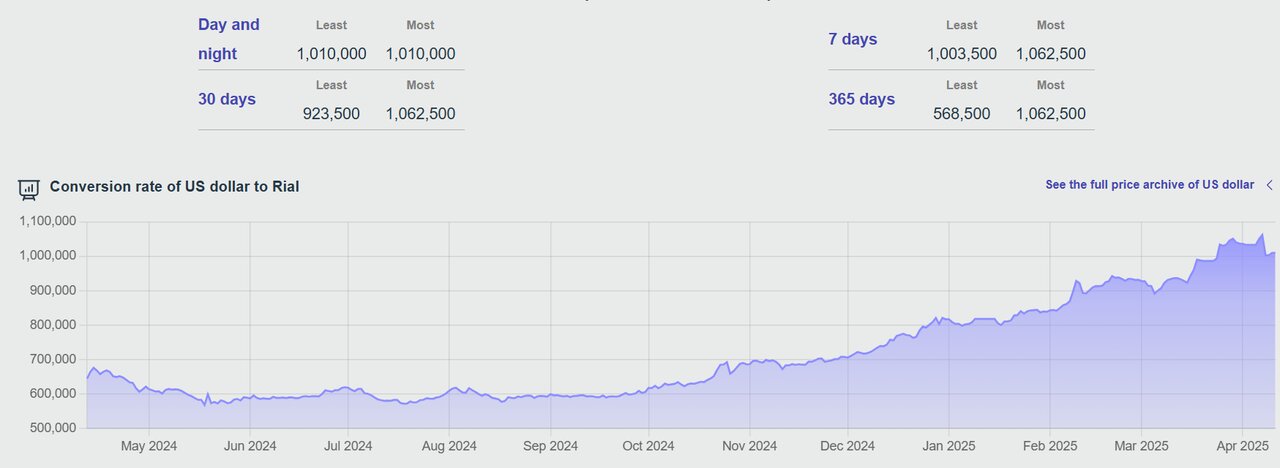Click the chart icon beside the conversion rate title
Viewport: 1280px width, 468px height.
(x=29, y=187)
